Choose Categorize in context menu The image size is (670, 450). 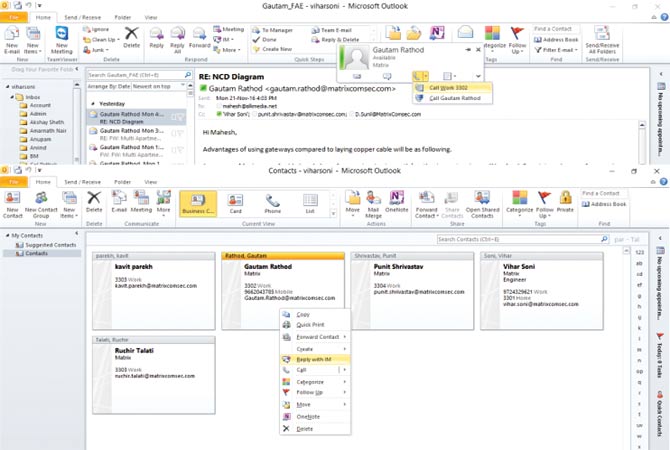click(315, 382)
